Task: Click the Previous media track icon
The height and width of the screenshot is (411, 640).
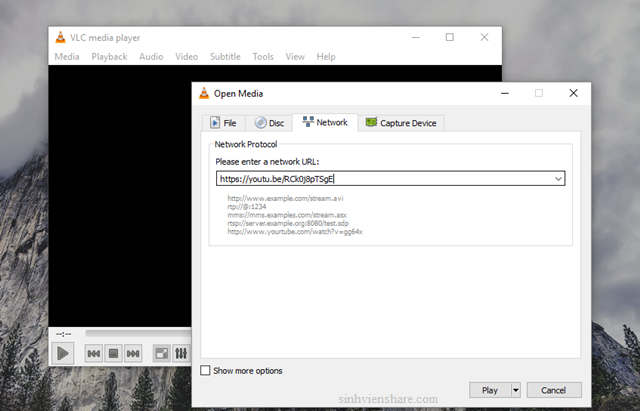Action: (93, 353)
